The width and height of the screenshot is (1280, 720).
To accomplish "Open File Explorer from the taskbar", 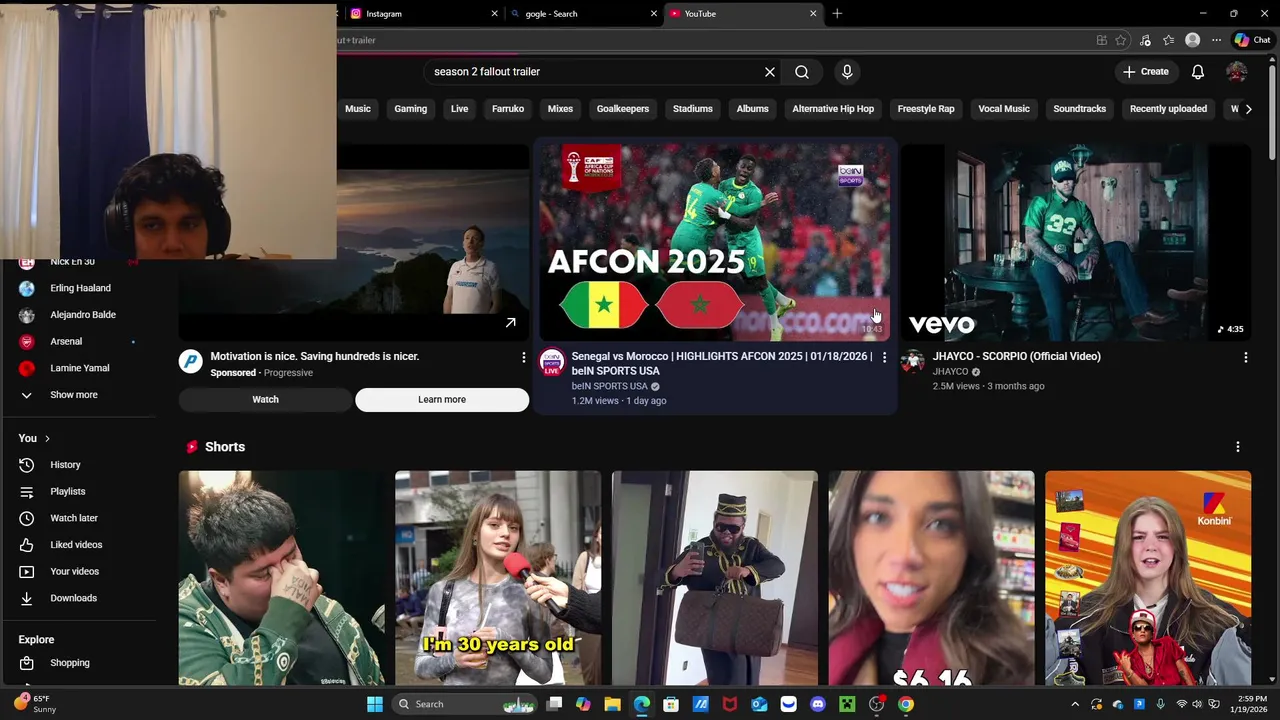I will tap(613, 704).
